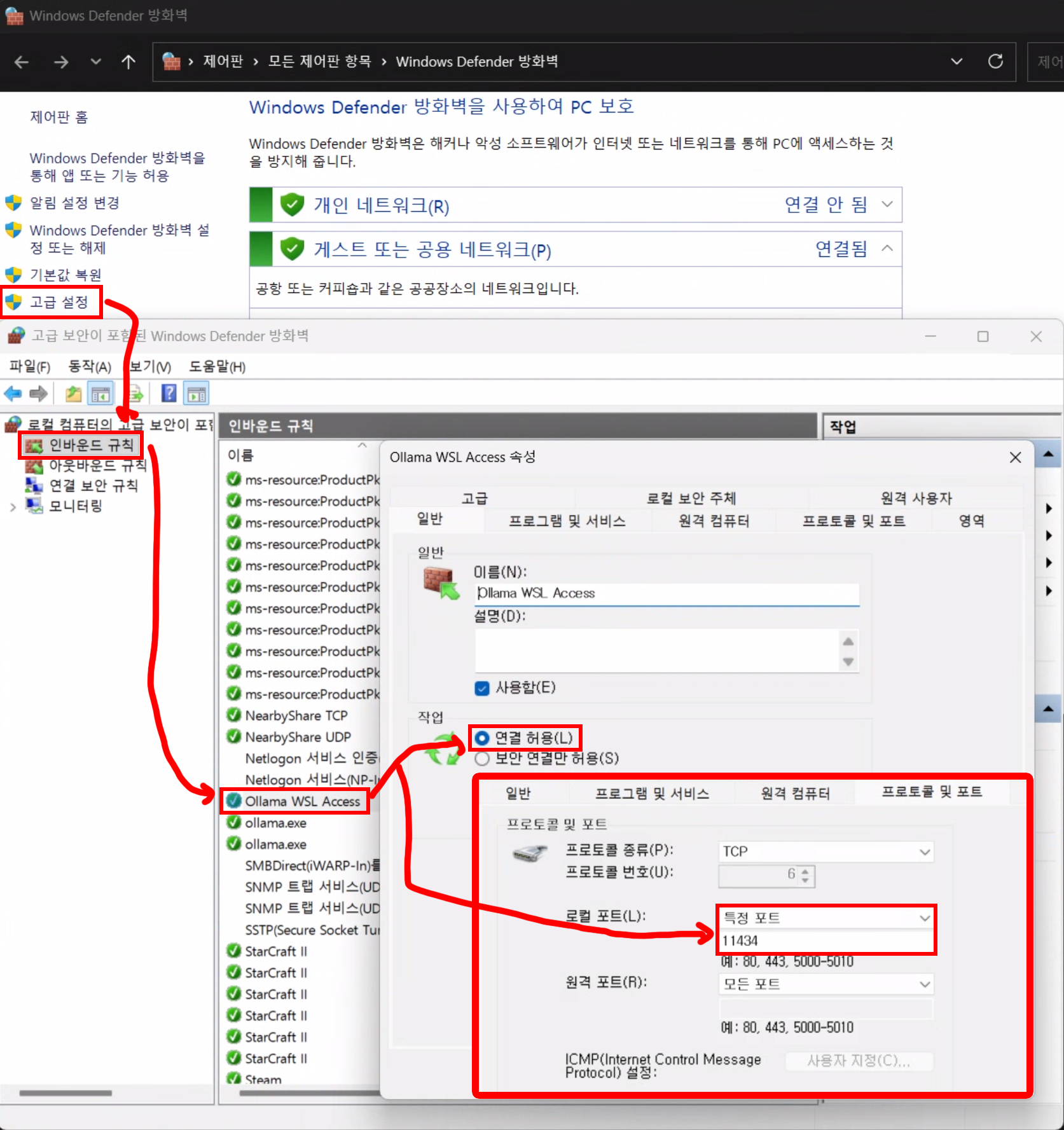
Task: Collapse the 게스트 또는 공용 네트워크 section
Action: (887, 249)
